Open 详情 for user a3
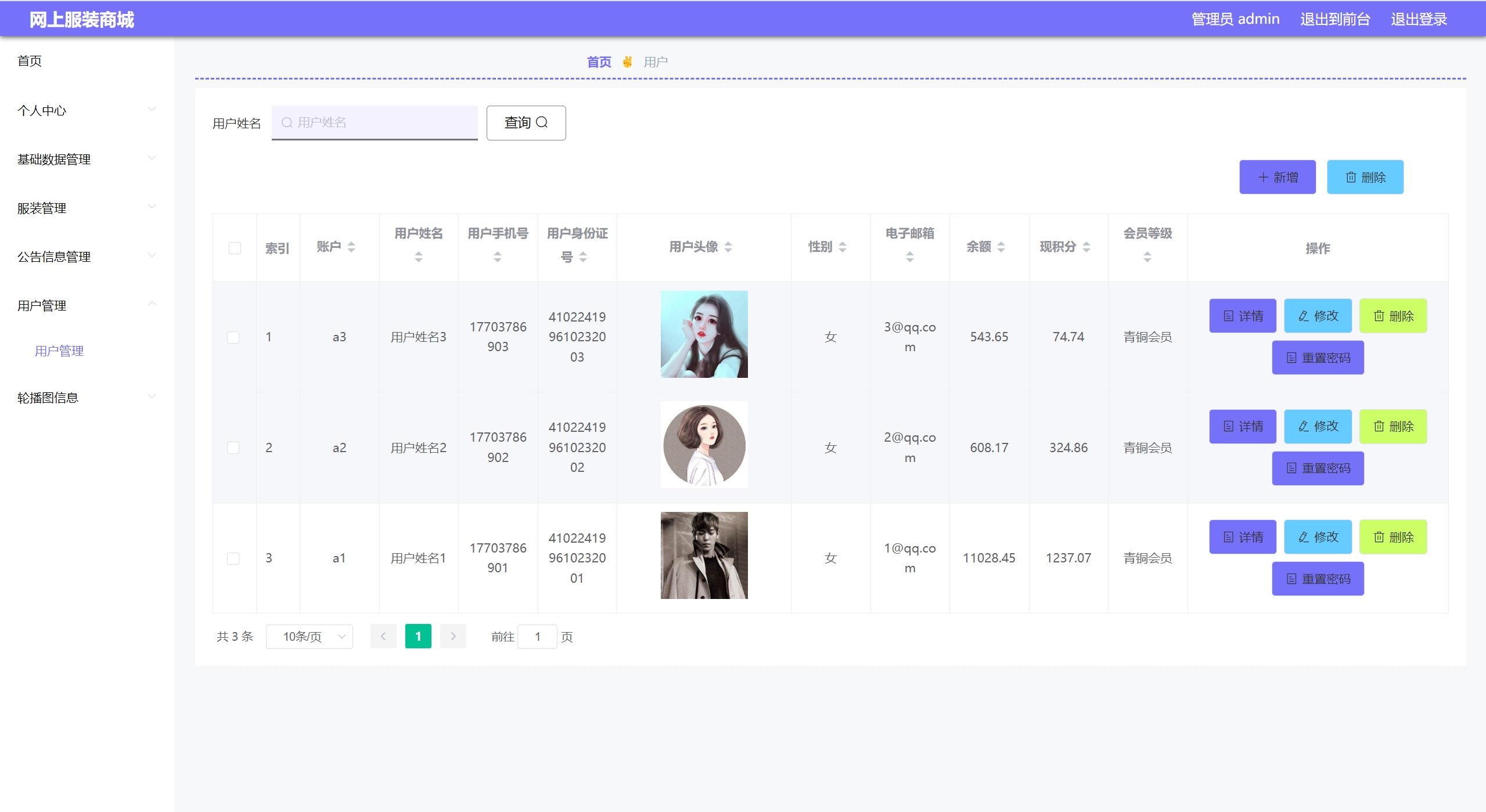1486x812 pixels. click(x=1242, y=316)
